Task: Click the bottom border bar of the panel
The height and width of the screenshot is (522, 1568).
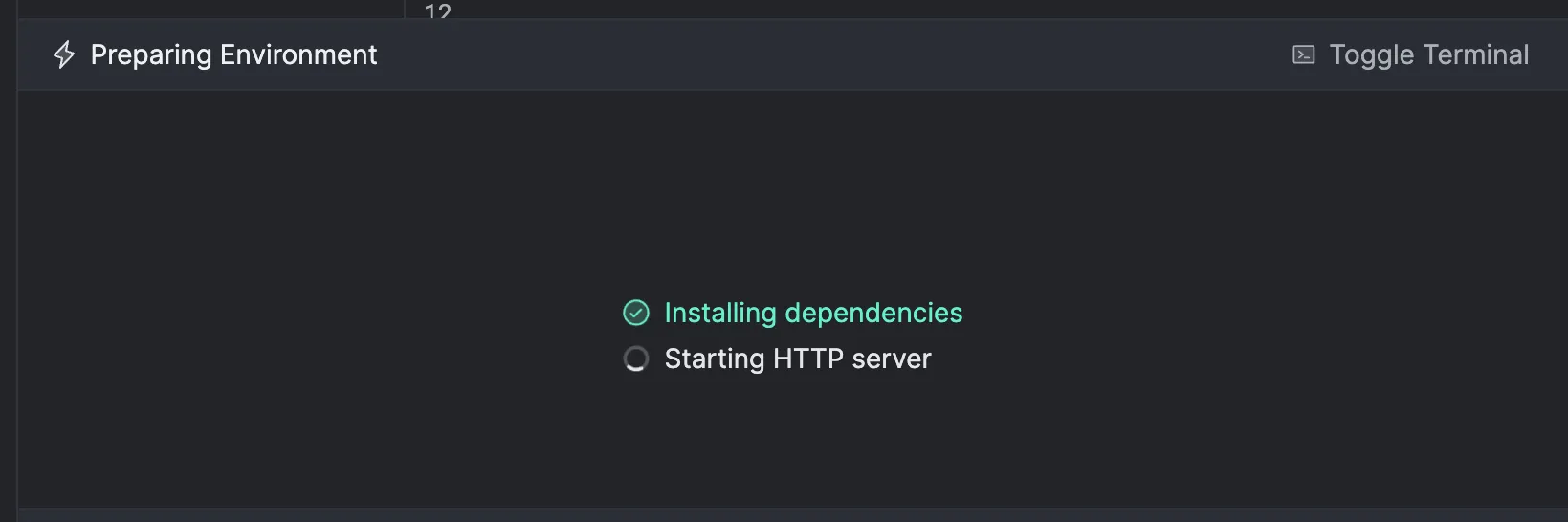Action: click(x=792, y=515)
